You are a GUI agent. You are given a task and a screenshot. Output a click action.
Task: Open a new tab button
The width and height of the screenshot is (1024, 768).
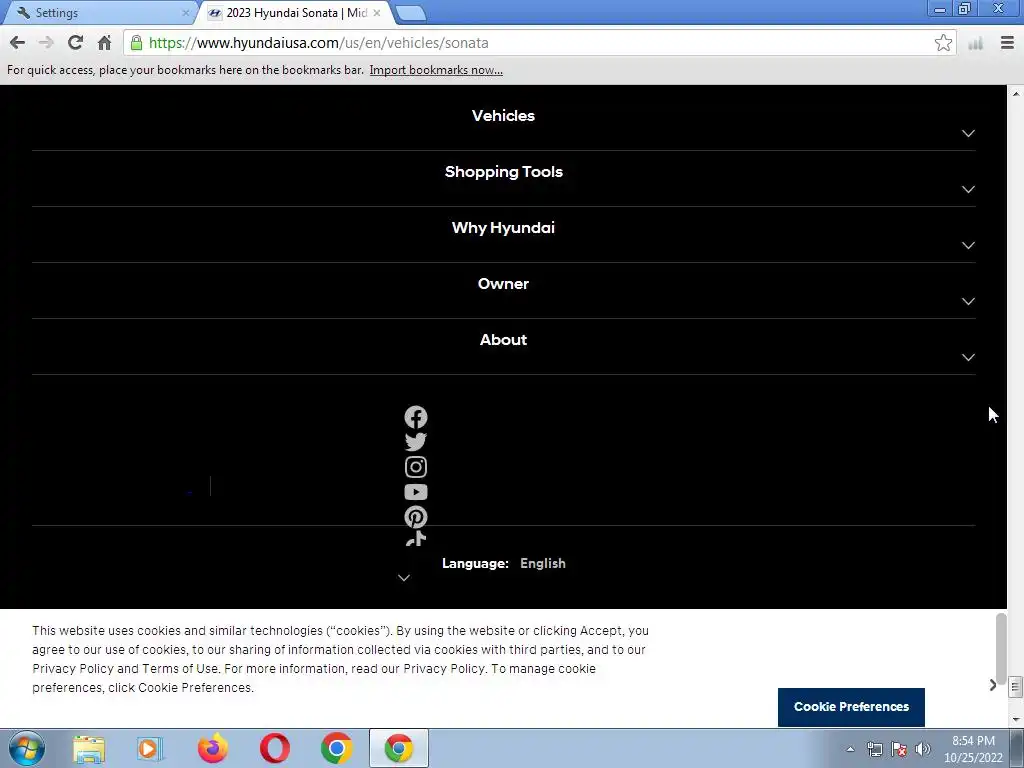(410, 13)
